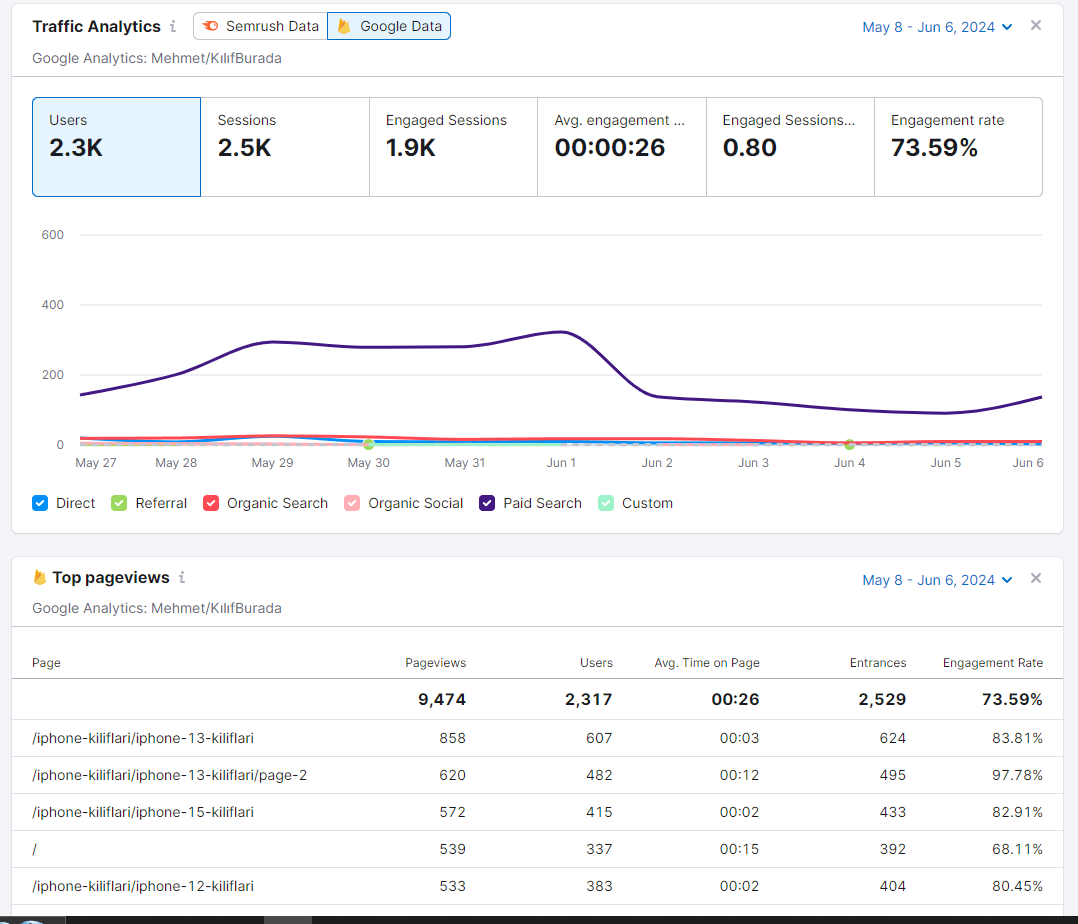Select the Engaged Sessions metric tab
This screenshot has height=924, width=1078.
(x=453, y=147)
